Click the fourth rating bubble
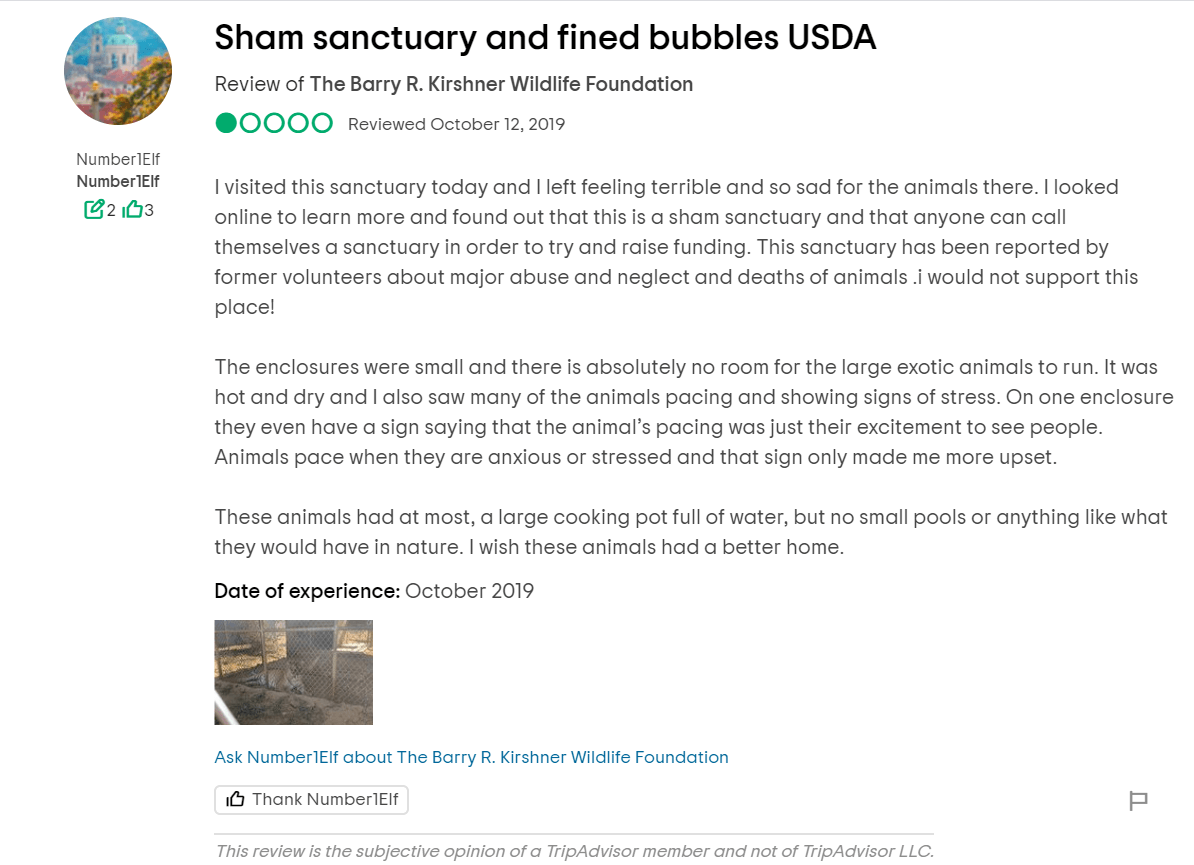The height and width of the screenshot is (865, 1194). 298,124
